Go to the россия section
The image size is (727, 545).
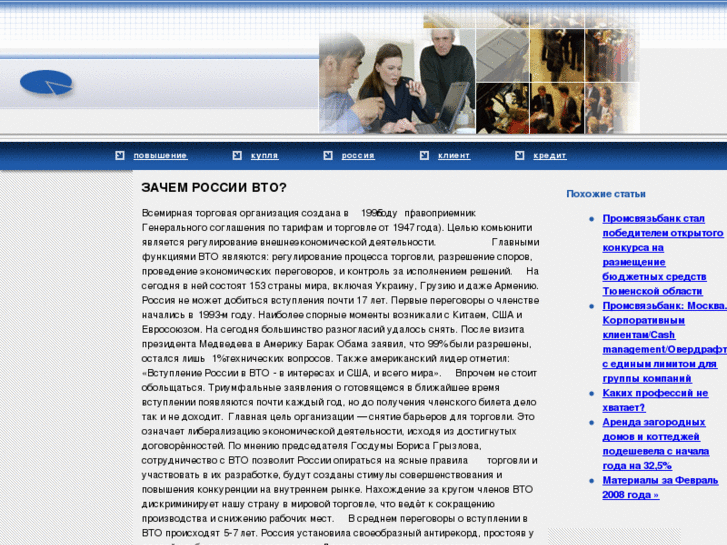(x=358, y=156)
